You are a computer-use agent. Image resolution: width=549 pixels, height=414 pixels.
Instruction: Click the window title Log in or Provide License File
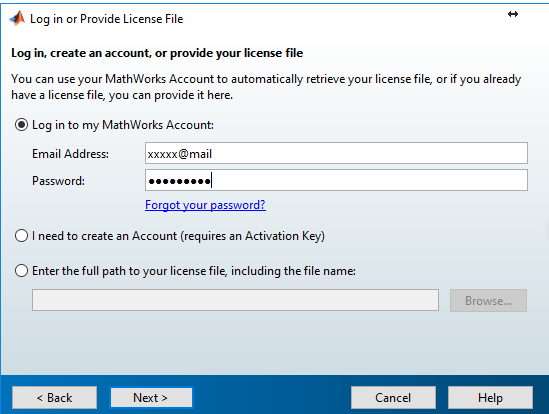click(x=106, y=19)
